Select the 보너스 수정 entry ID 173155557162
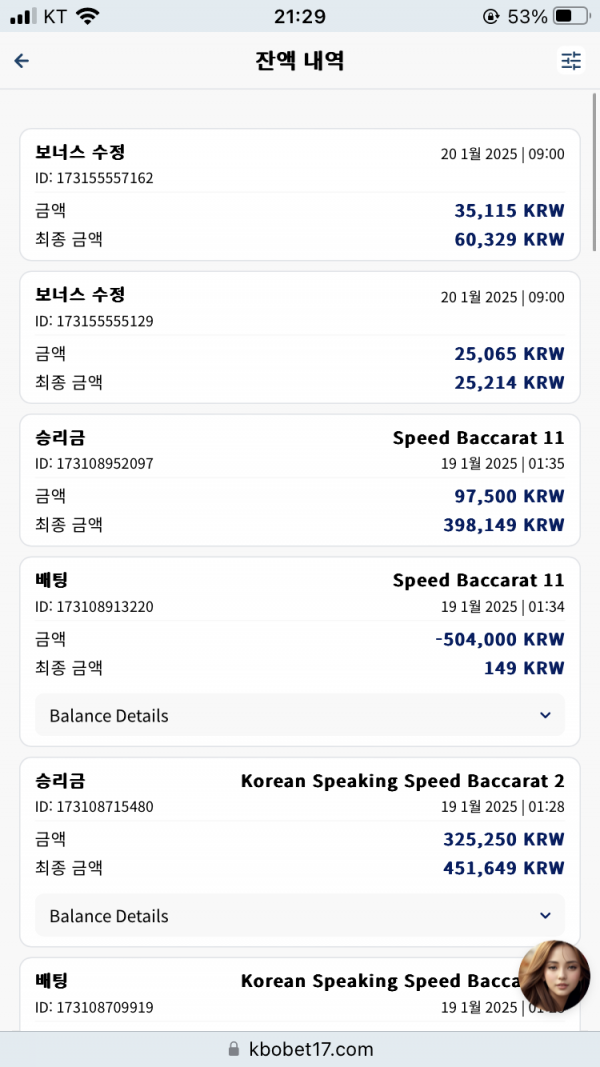Viewport: 600px width, 1067px height. 300,195
